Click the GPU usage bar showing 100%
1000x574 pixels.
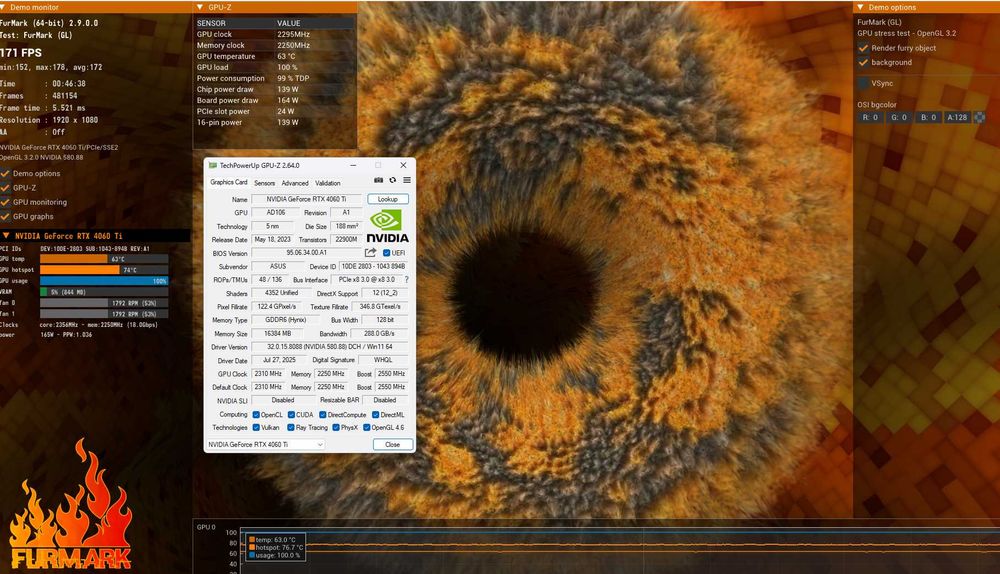104,281
